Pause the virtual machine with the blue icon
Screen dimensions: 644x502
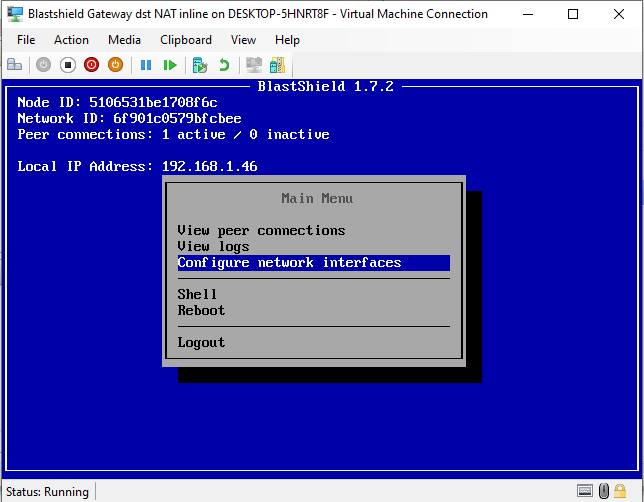tap(146, 65)
